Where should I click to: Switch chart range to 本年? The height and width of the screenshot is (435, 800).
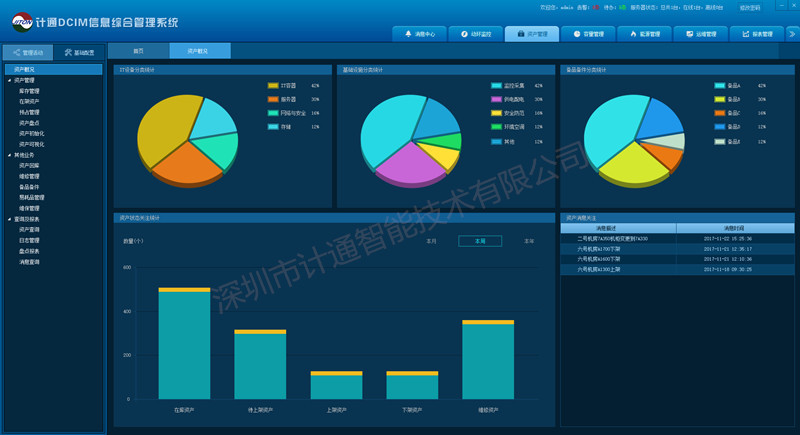(529, 241)
